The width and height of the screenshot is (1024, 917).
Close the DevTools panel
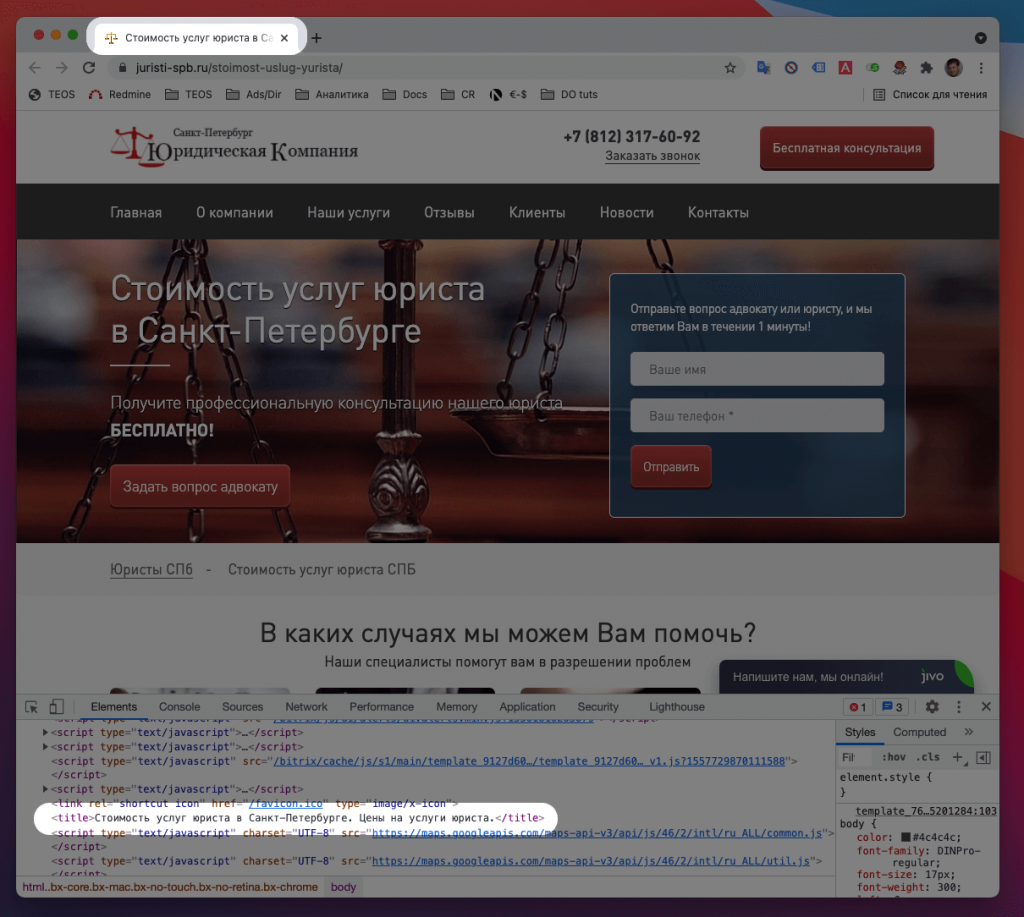pyautogui.click(x=986, y=707)
